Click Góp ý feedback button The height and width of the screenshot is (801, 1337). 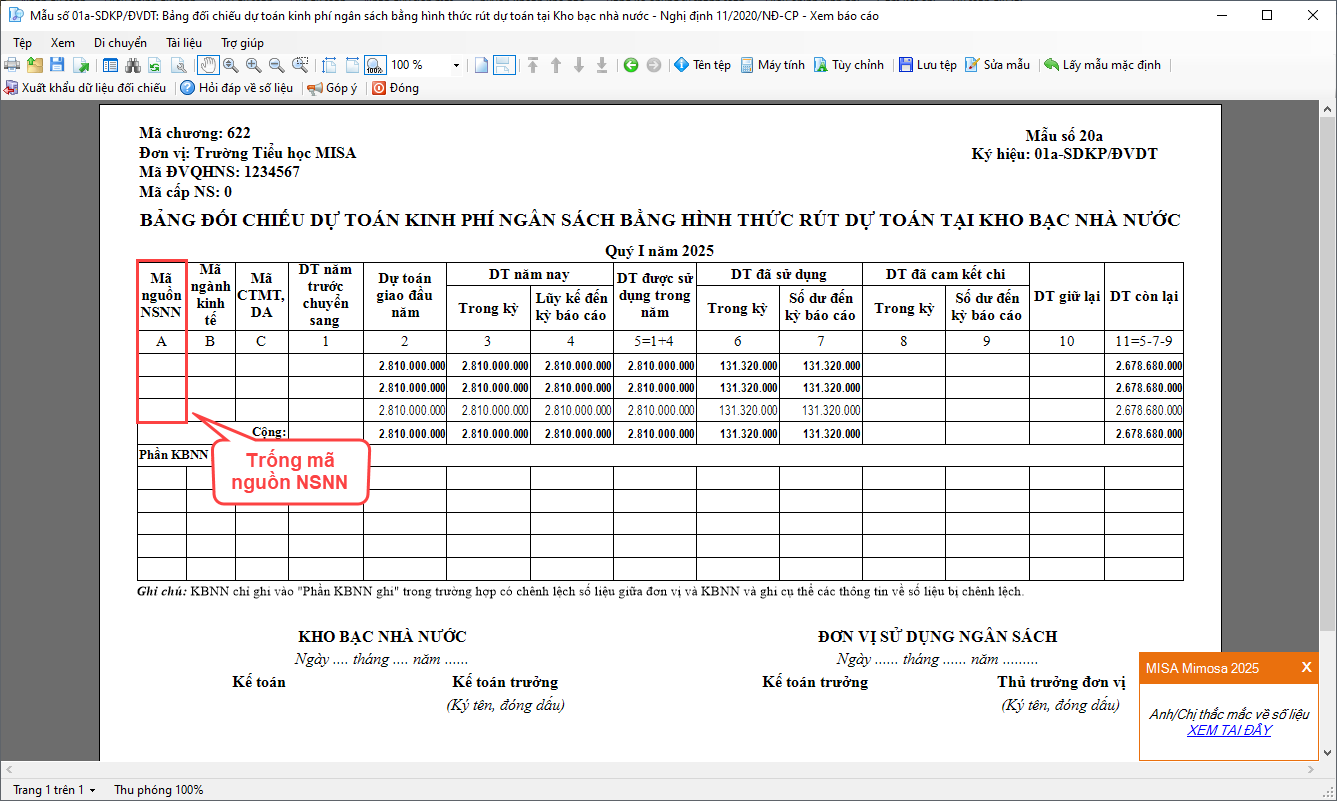click(332, 88)
